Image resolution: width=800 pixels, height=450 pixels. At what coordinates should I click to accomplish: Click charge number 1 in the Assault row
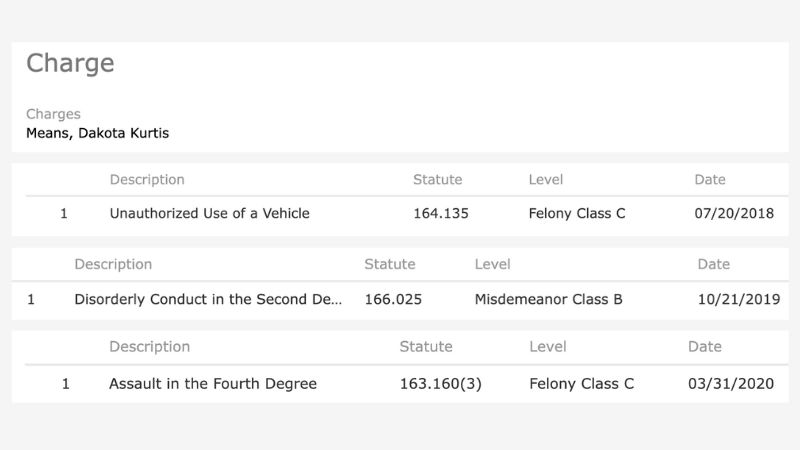pyautogui.click(x=65, y=383)
